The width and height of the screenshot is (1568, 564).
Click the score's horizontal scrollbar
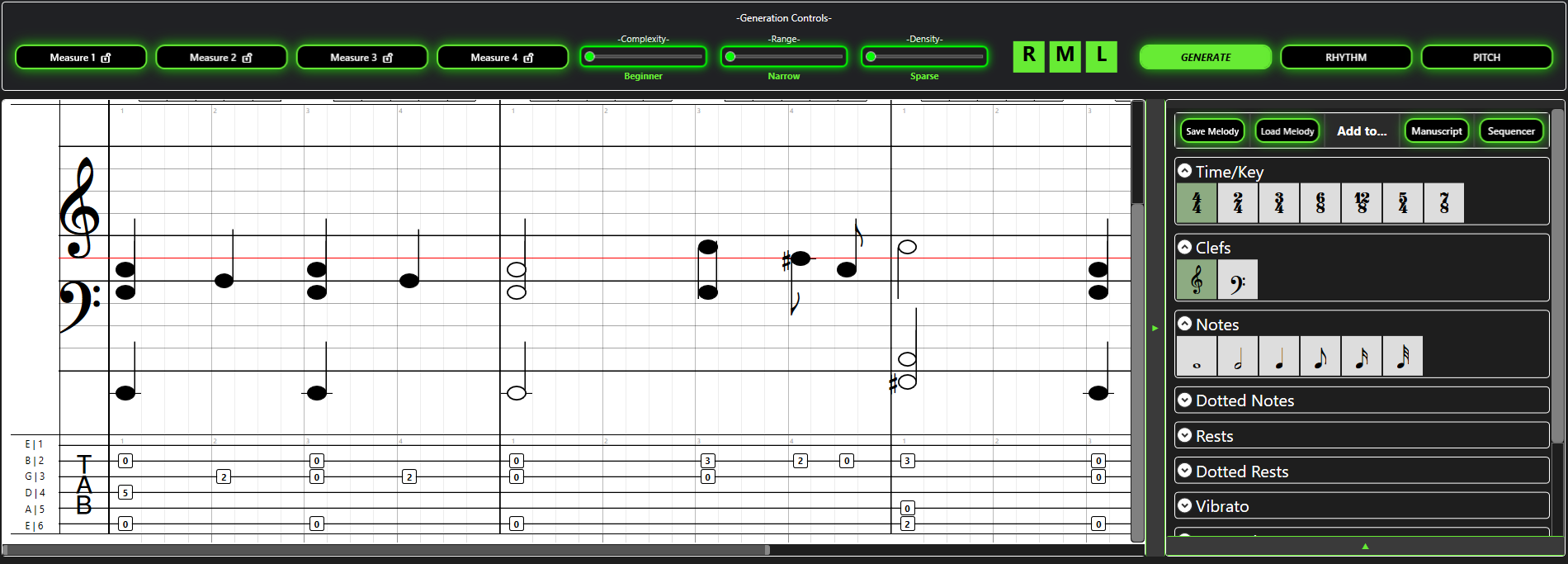[x=385, y=550]
